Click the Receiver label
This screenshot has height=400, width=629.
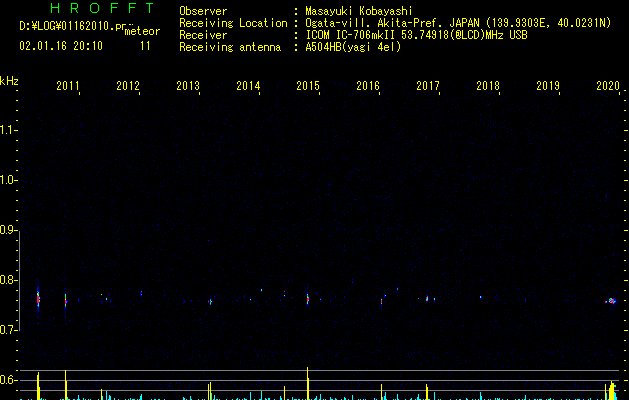(203, 35)
